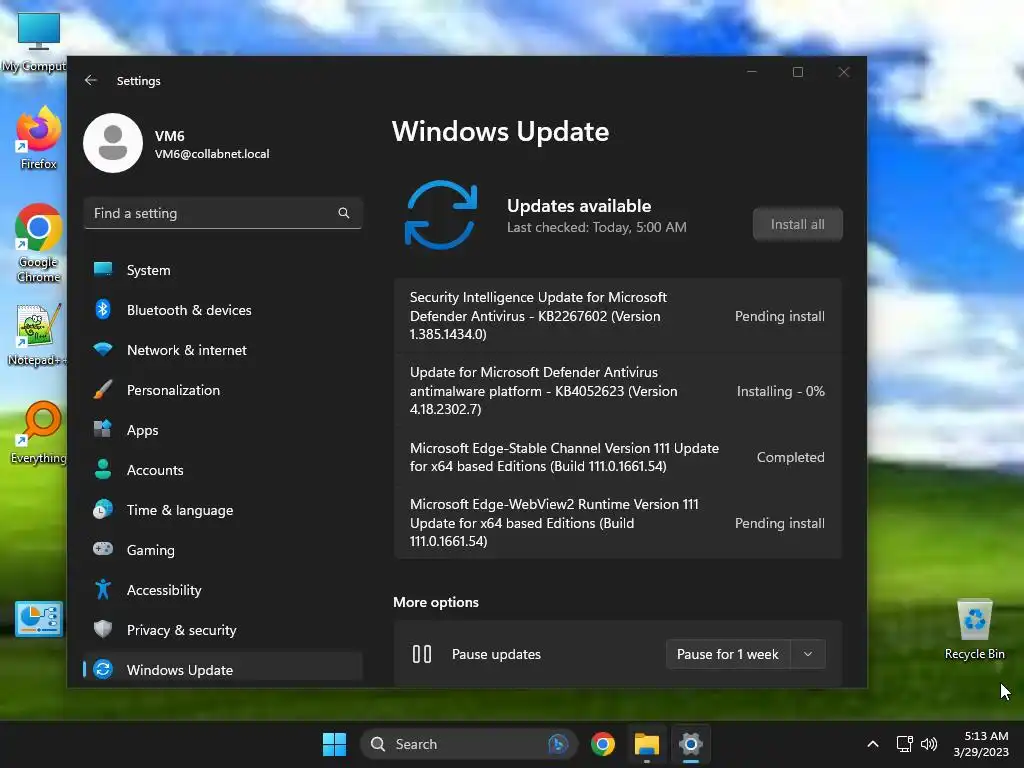Open File Explorer from the taskbar
Image resolution: width=1024 pixels, height=768 pixels.
click(x=647, y=744)
